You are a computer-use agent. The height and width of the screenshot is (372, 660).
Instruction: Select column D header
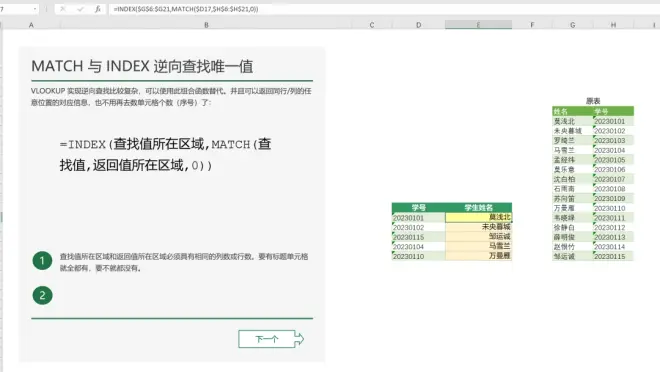point(418,25)
